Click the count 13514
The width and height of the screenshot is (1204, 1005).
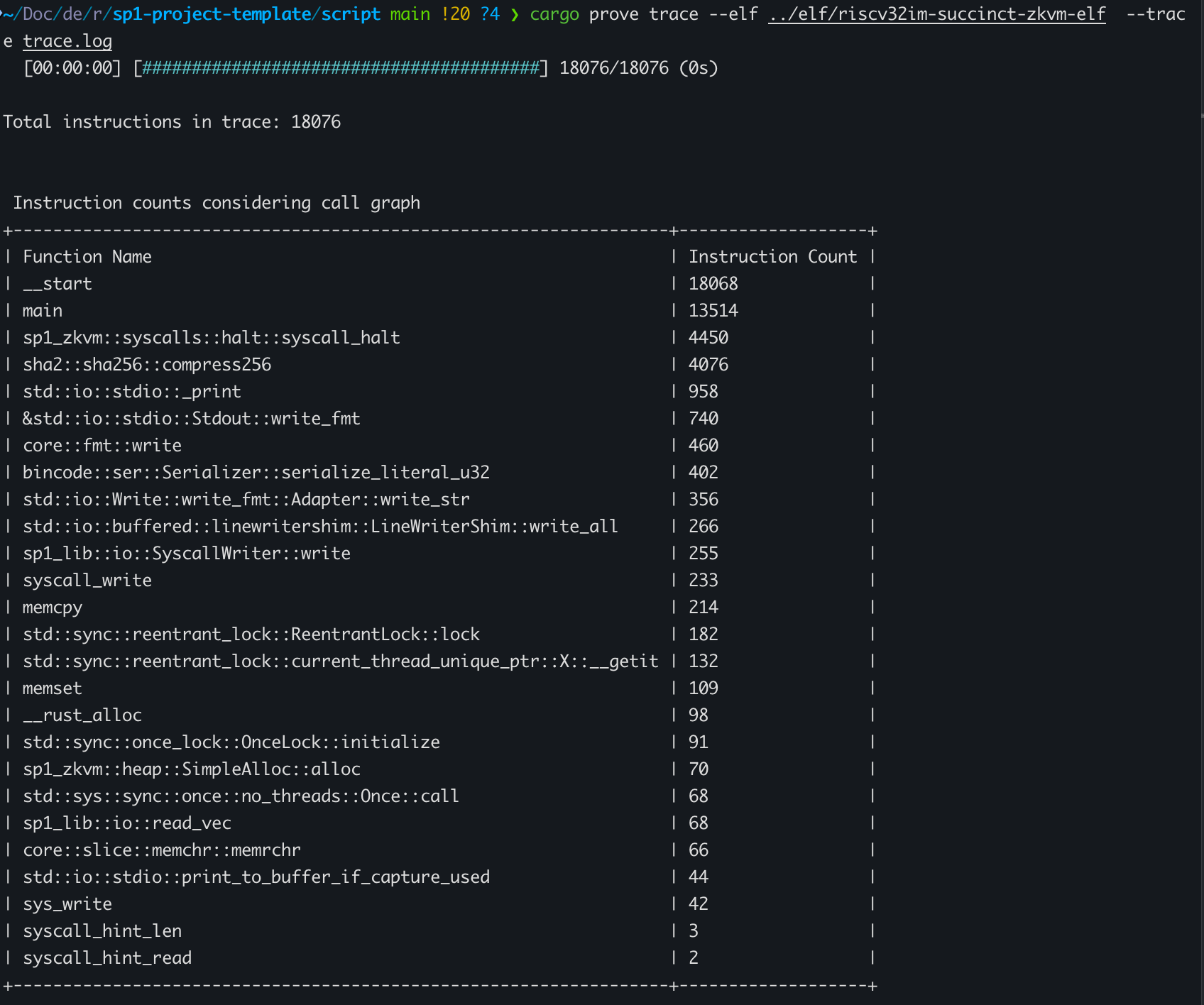click(x=713, y=311)
